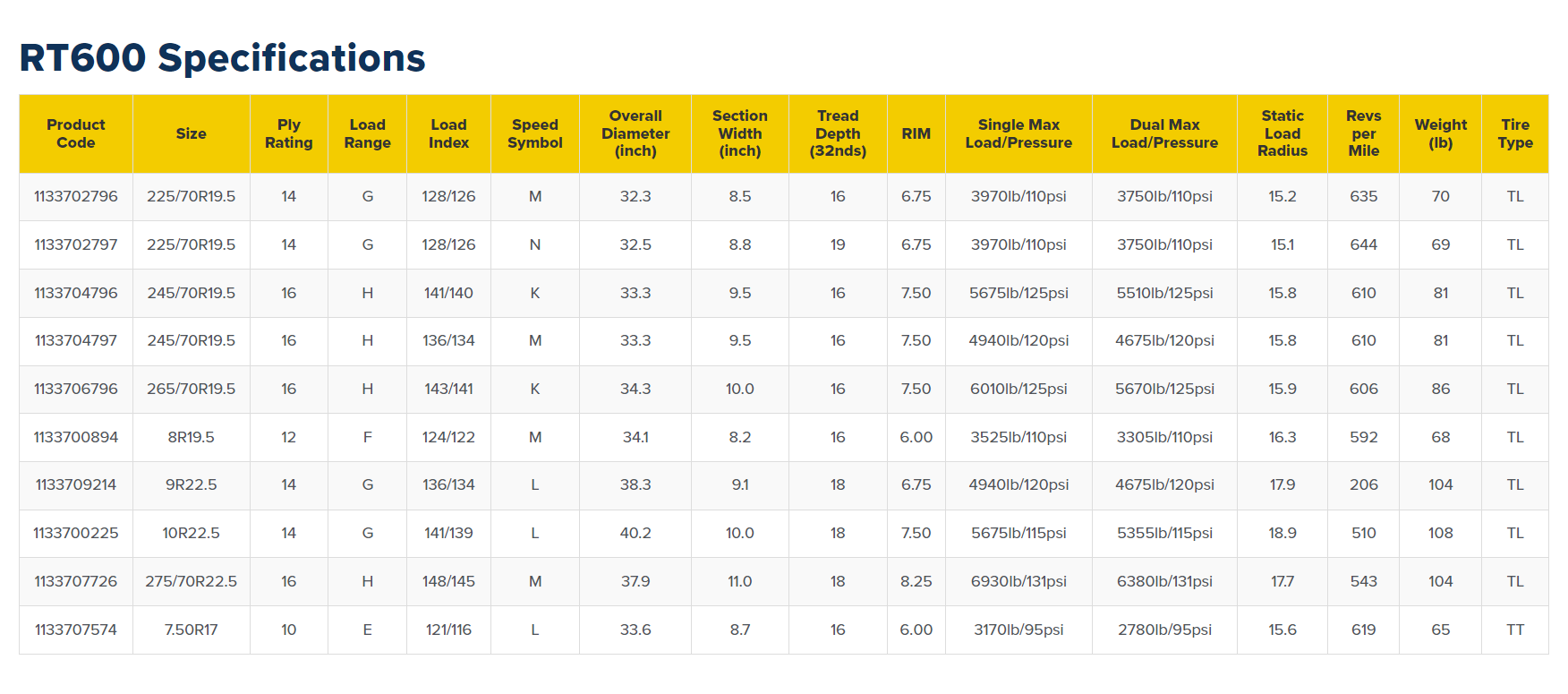Select product code 1133709214
Image resolution: width=1568 pixels, height=694 pixels.
coord(76,484)
